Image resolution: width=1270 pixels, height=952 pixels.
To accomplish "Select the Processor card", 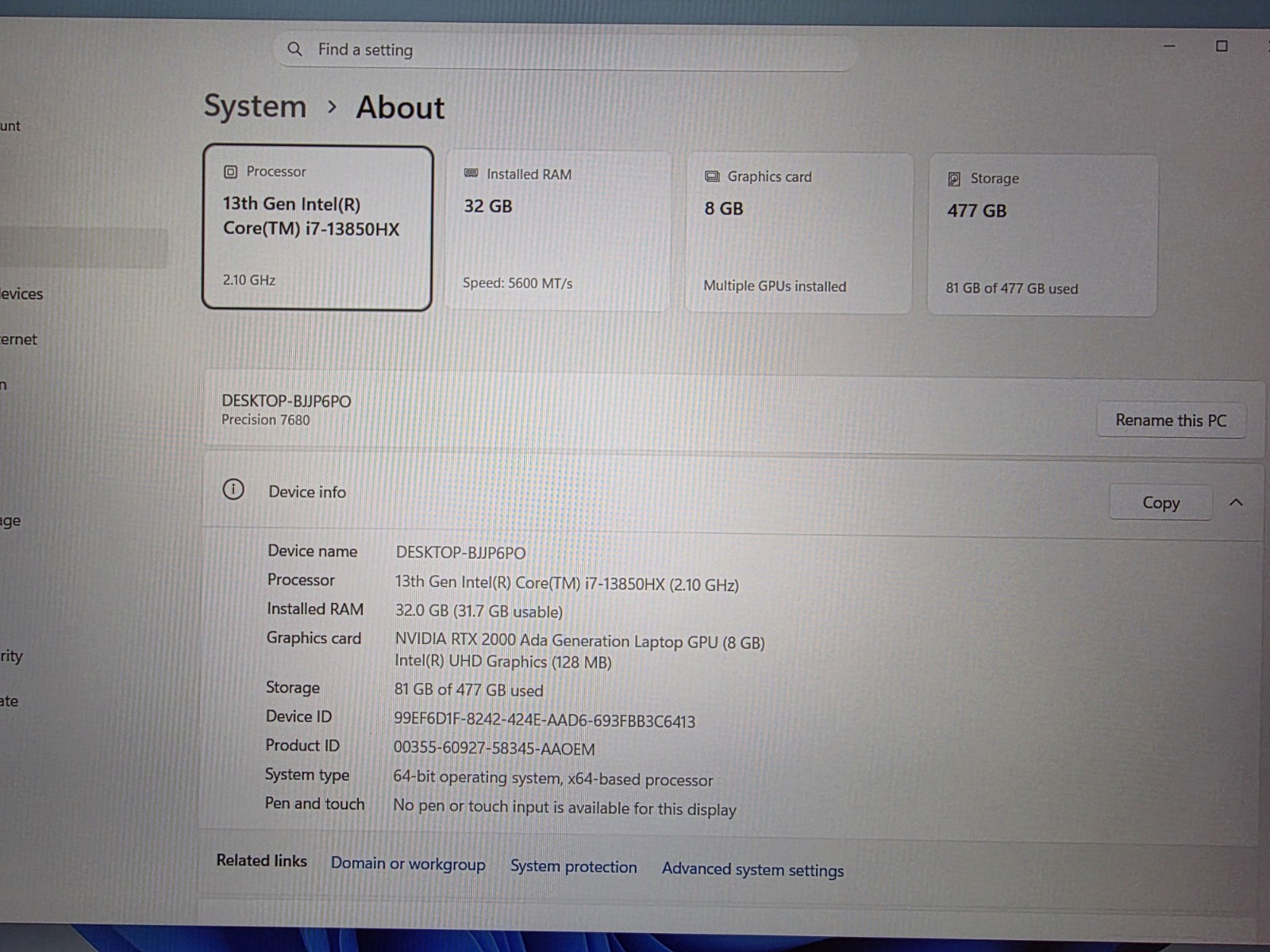I will (x=317, y=228).
